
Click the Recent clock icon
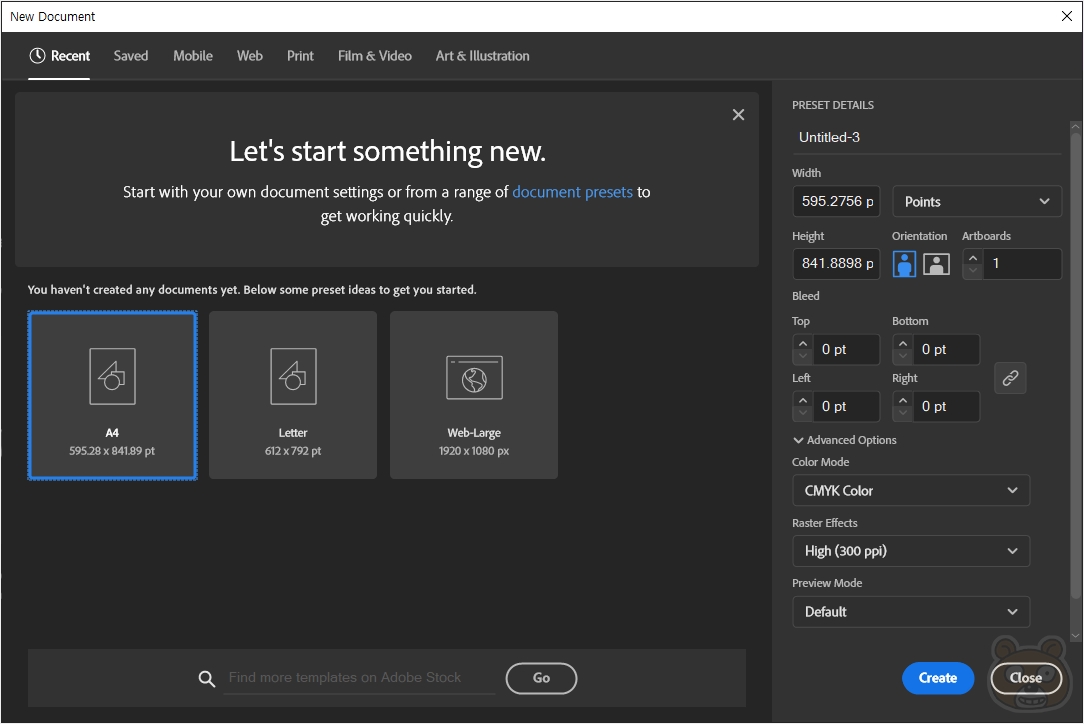37,56
